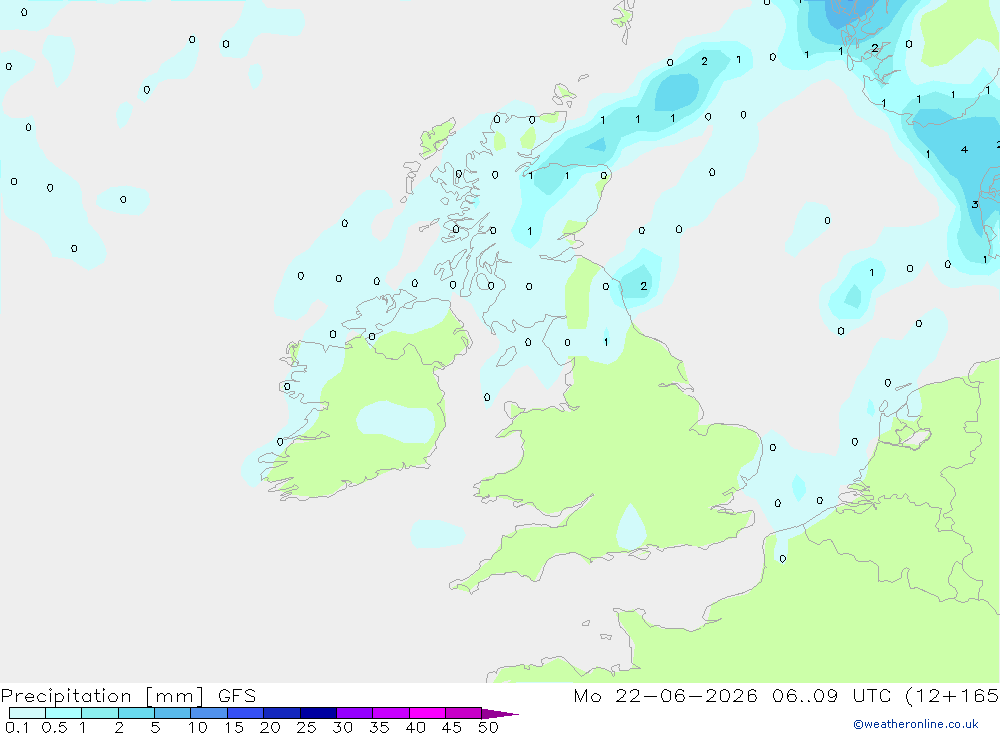Choose the 25–30 mm navy legend swatch
This screenshot has height=733, width=1000.
point(318,713)
